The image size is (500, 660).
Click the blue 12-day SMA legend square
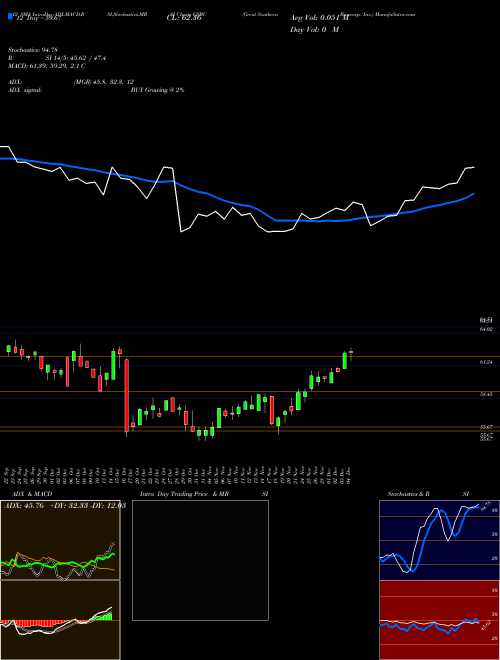click(x=10, y=16)
